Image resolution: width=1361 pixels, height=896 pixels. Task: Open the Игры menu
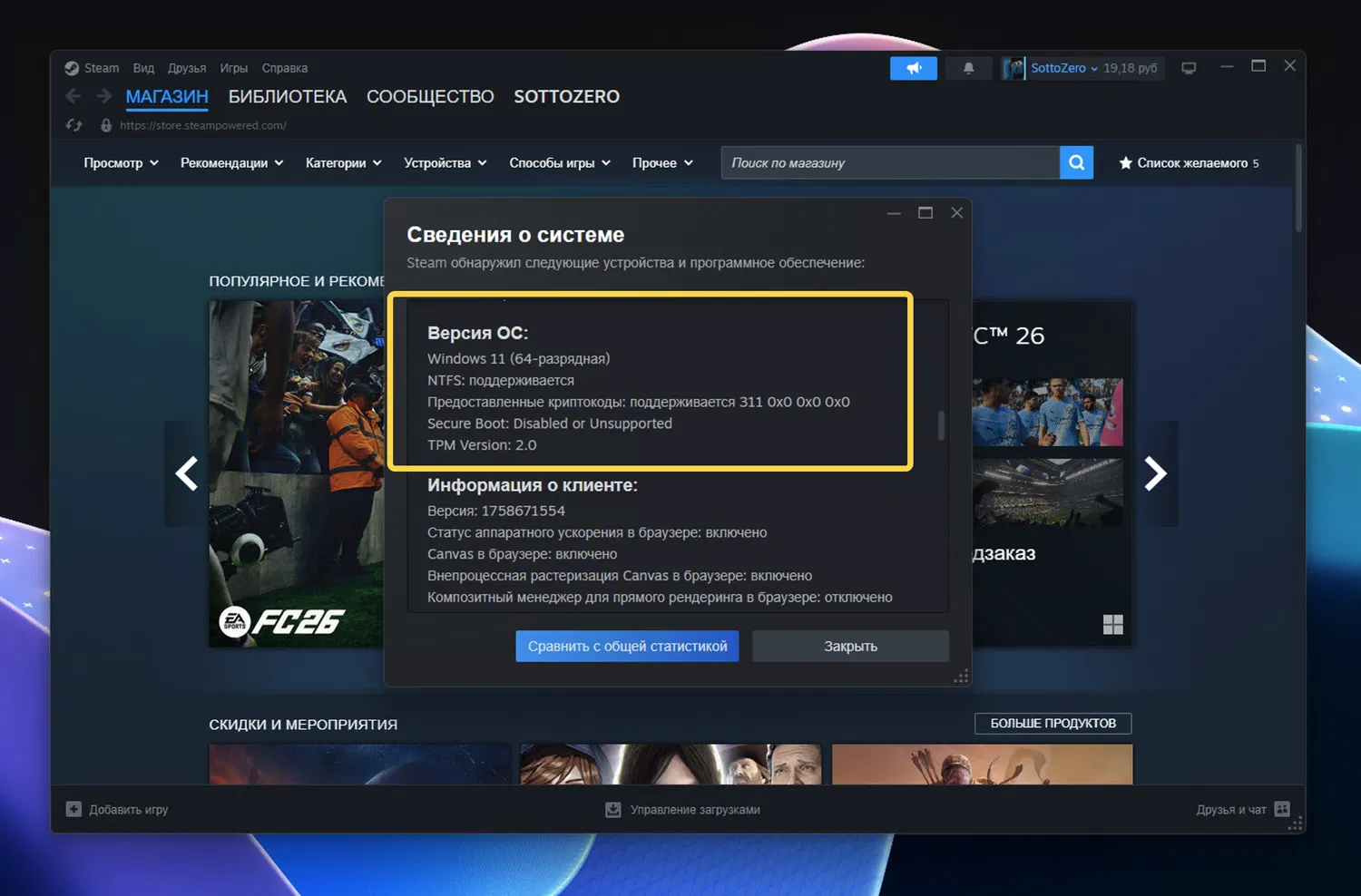[233, 68]
